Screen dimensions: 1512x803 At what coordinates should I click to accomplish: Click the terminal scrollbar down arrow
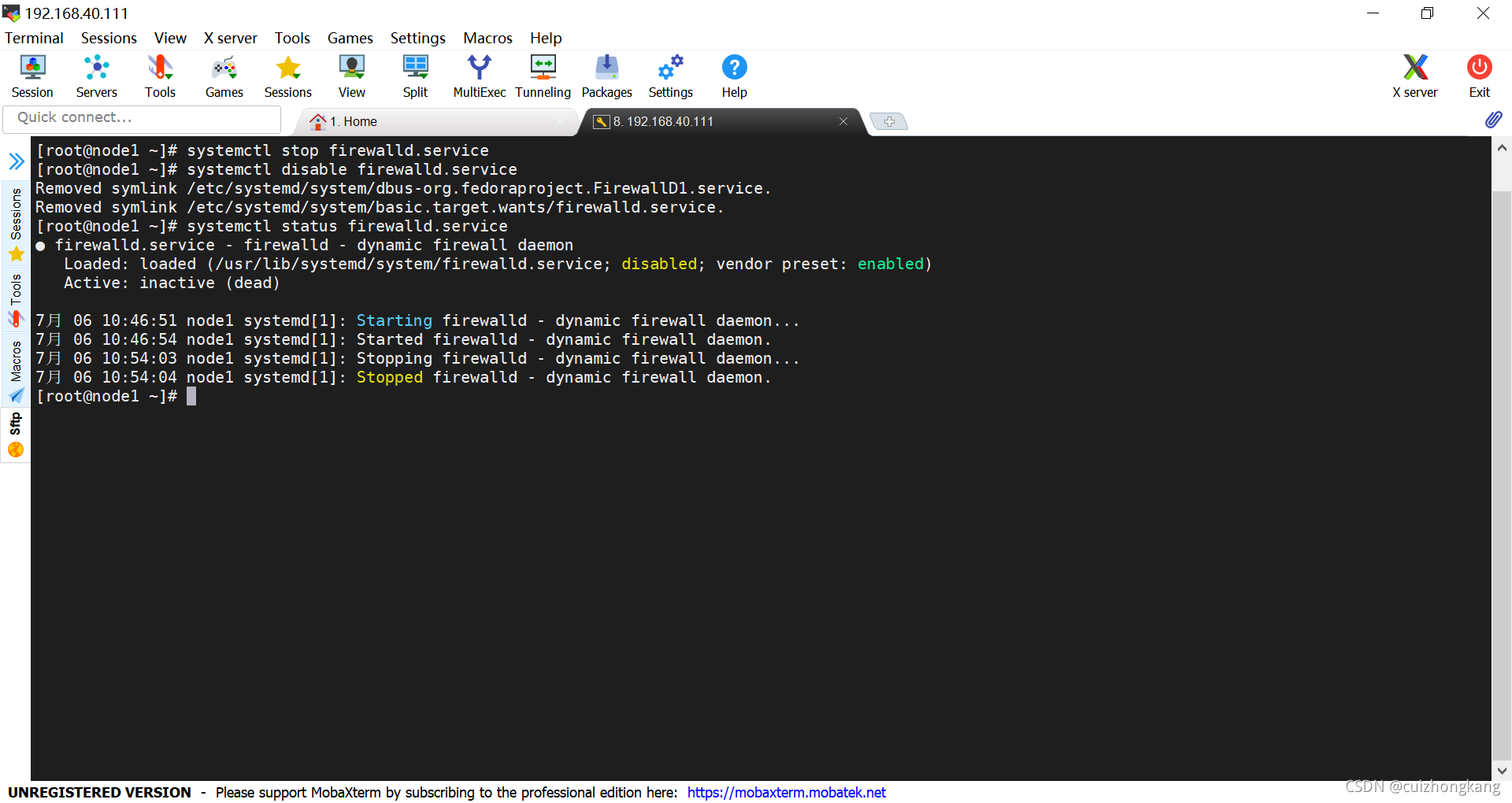tap(1502, 771)
